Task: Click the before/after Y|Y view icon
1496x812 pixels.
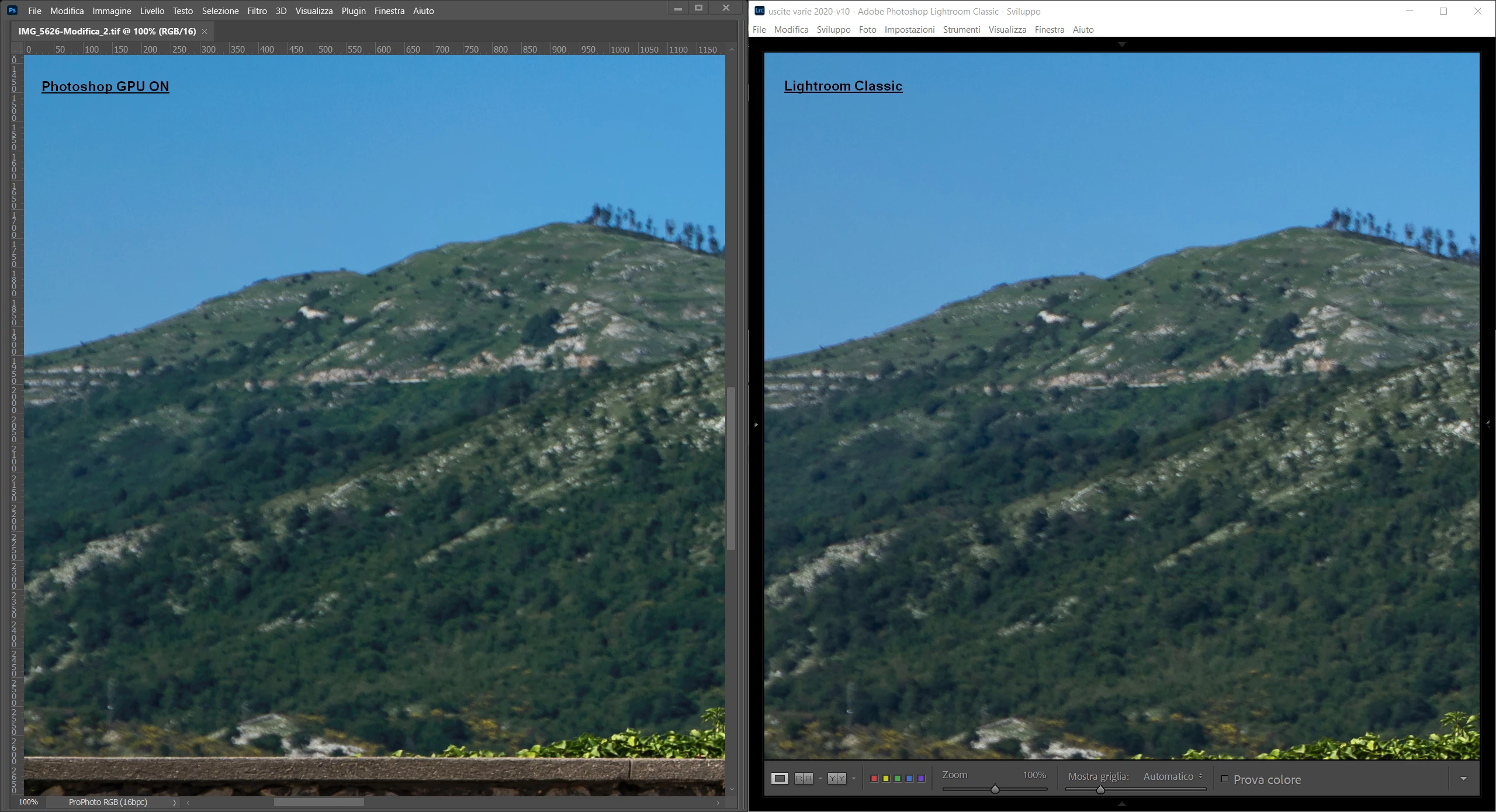Action: pyautogui.click(x=837, y=778)
